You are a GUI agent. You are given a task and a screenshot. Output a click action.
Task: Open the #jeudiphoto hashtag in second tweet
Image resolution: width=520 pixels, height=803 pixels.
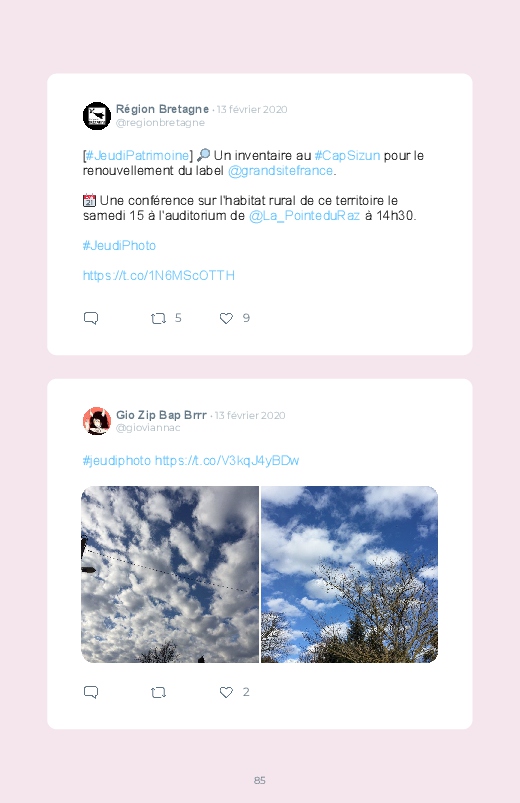117,460
